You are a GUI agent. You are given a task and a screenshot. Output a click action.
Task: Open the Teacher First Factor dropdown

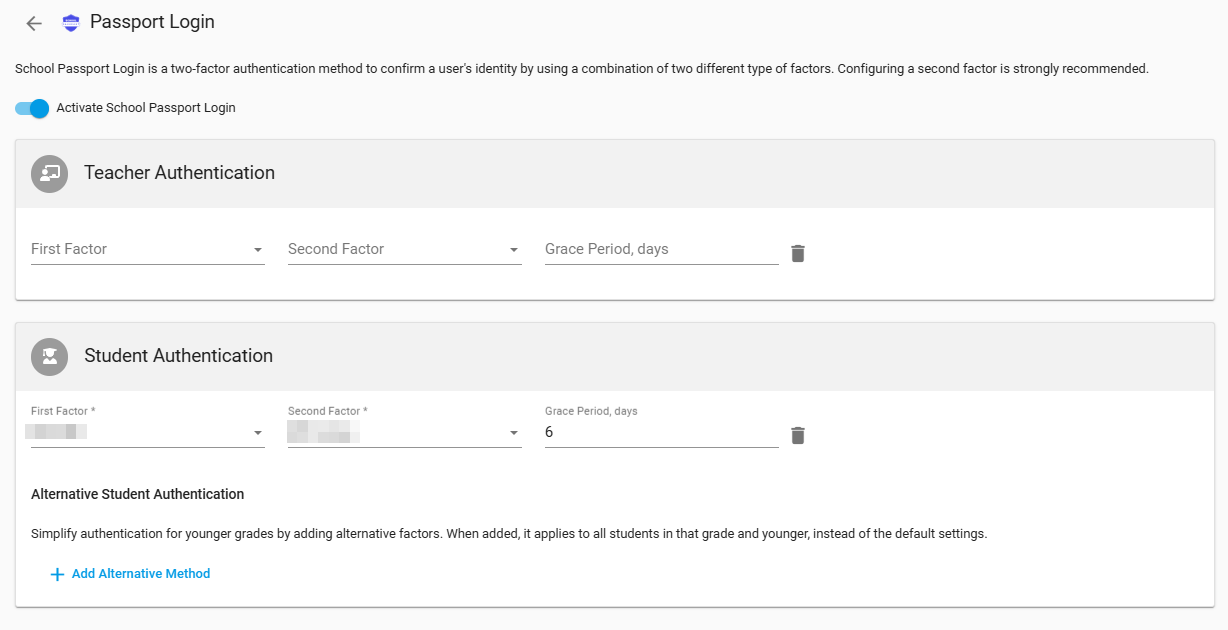pos(148,249)
